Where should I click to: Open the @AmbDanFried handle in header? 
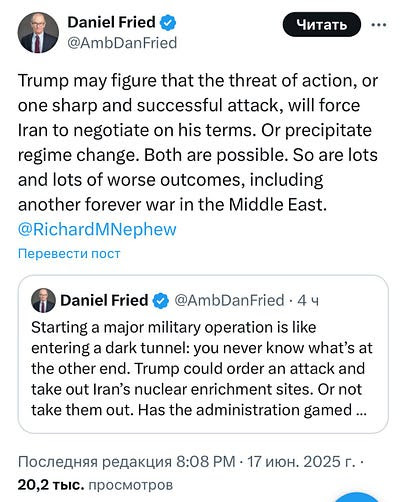pos(122,43)
